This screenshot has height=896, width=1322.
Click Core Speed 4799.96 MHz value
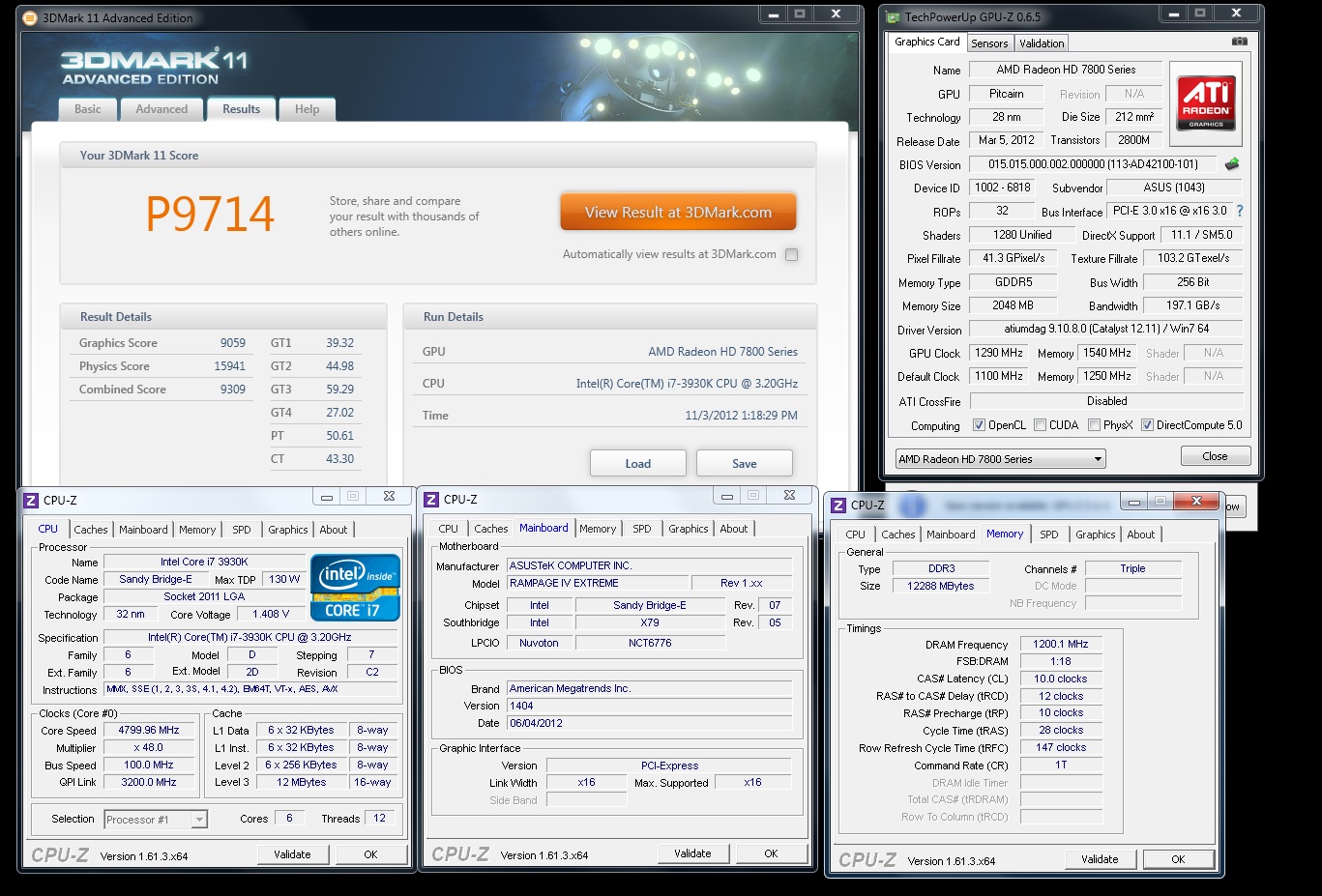(x=149, y=731)
